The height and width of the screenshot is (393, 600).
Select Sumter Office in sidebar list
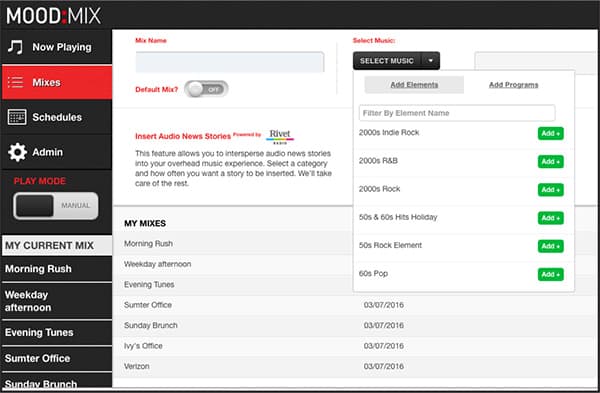(x=57, y=358)
